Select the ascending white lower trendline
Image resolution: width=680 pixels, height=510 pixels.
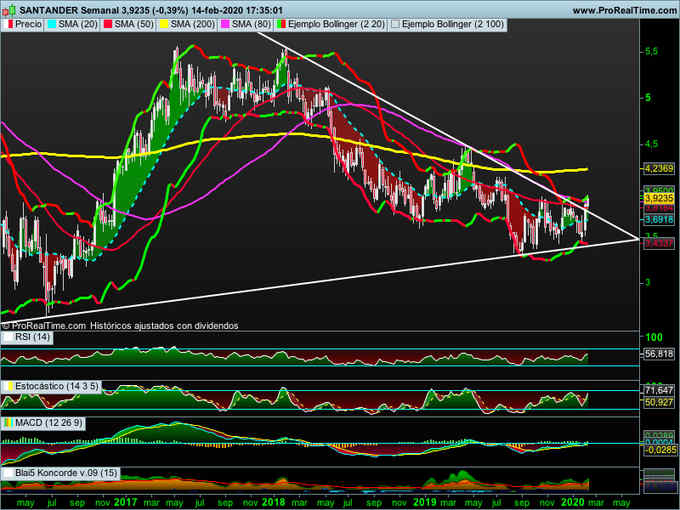pos(320,280)
